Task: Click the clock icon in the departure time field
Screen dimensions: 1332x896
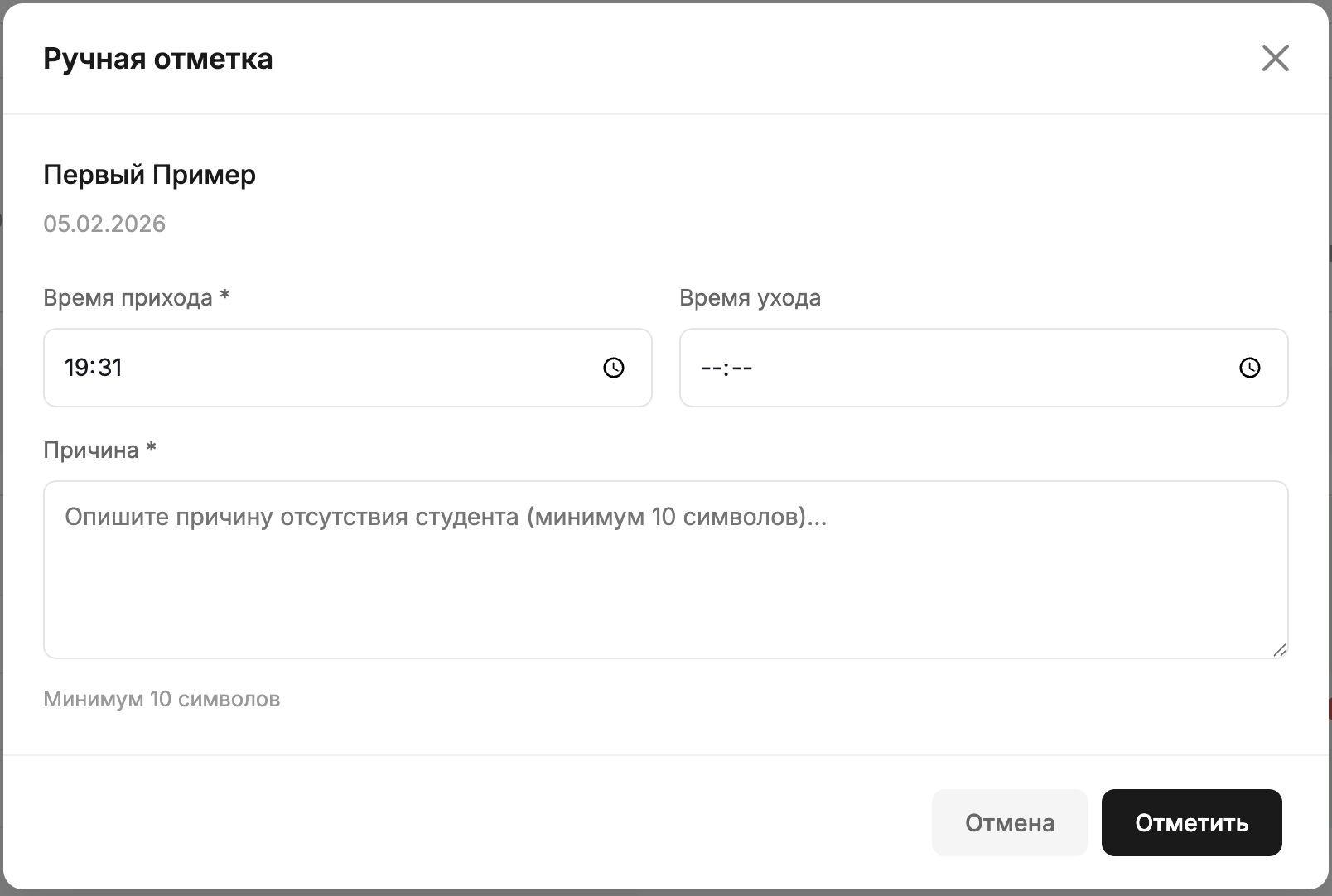Action: (1249, 368)
